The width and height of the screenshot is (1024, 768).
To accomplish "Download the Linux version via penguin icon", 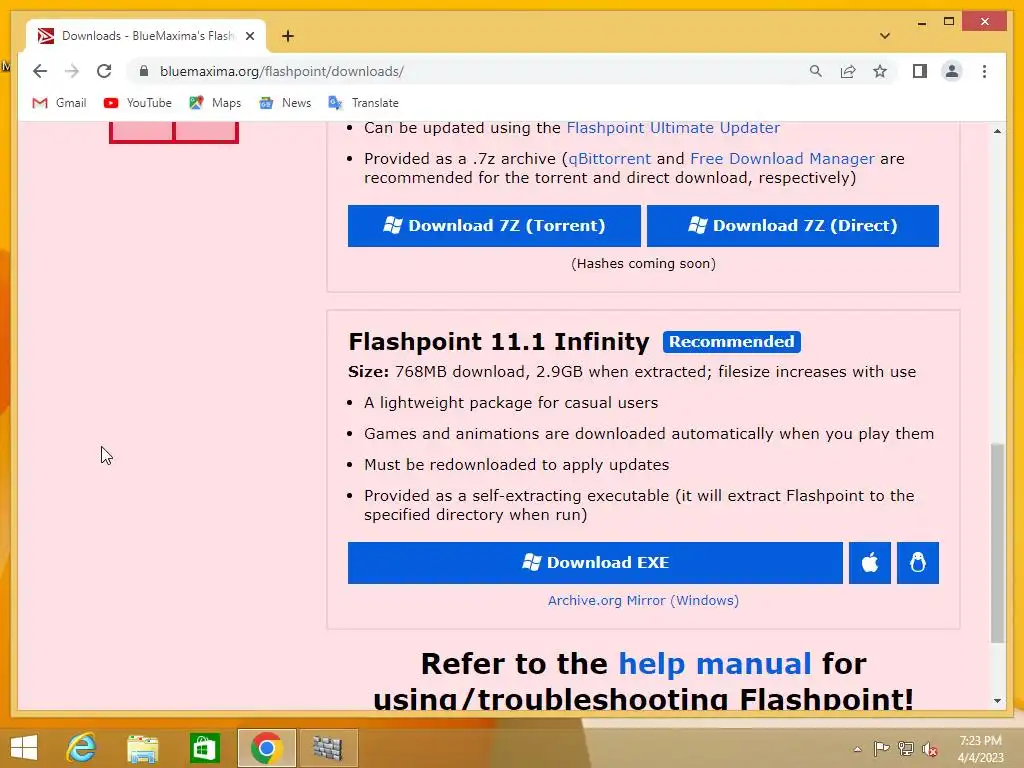I will (x=918, y=563).
